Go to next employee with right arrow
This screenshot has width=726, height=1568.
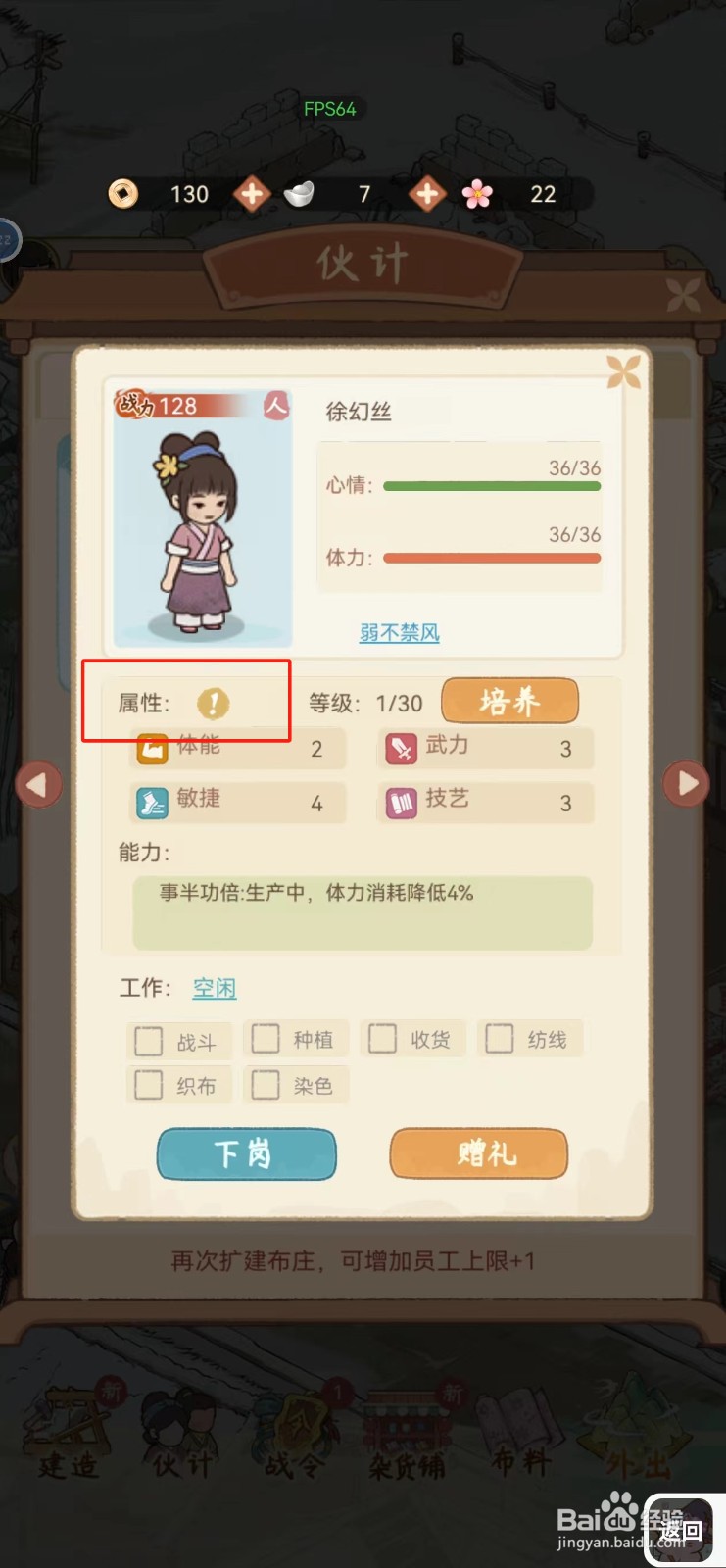(x=686, y=784)
